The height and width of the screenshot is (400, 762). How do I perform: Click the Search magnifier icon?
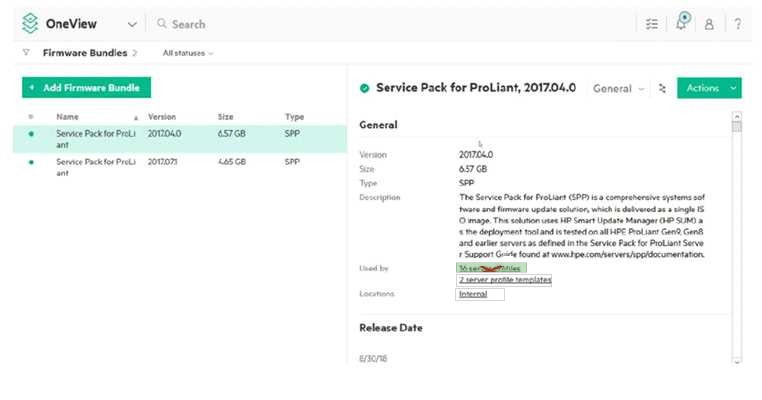click(x=162, y=23)
